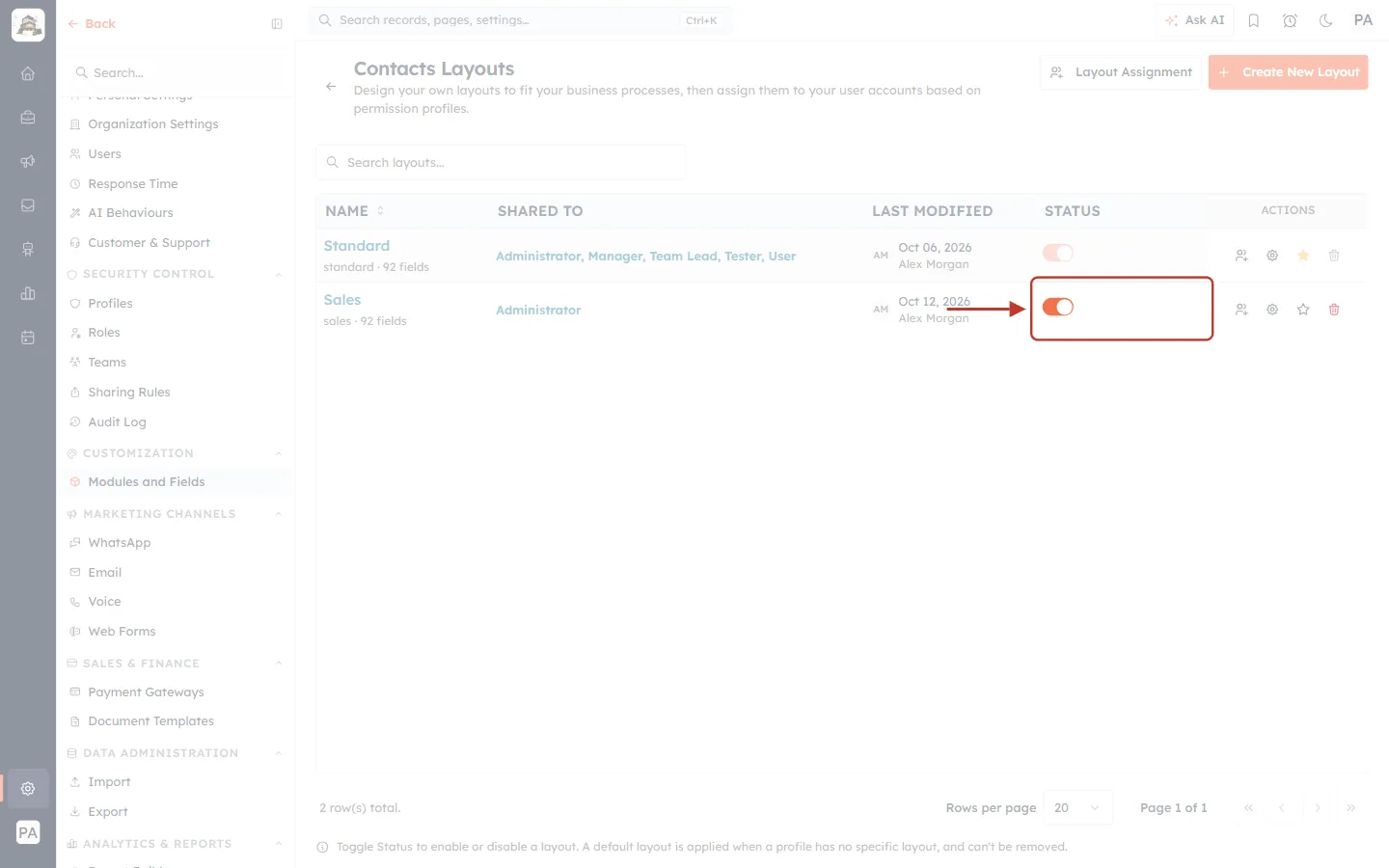Open the Standard layout link
This screenshot has height=868, width=1389.
(x=357, y=246)
